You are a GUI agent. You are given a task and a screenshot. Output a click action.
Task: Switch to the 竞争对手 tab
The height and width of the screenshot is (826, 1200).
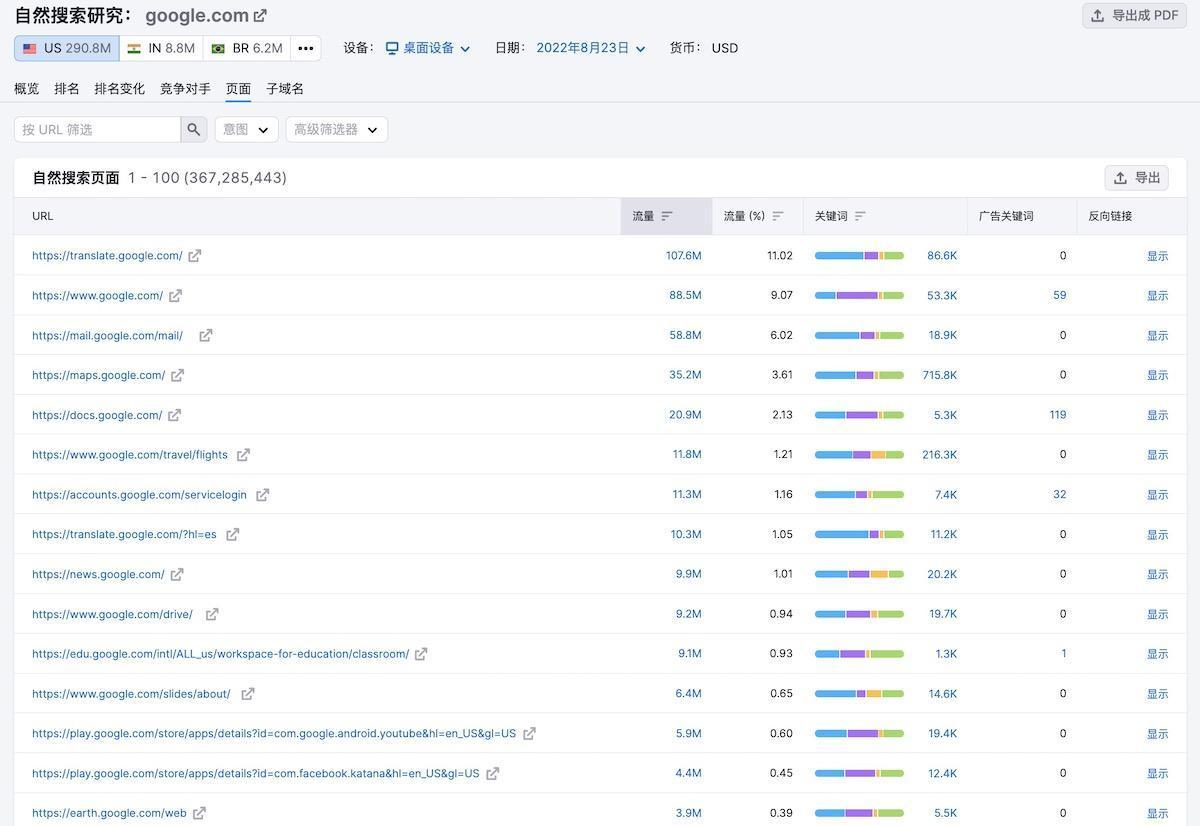tap(185, 89)
